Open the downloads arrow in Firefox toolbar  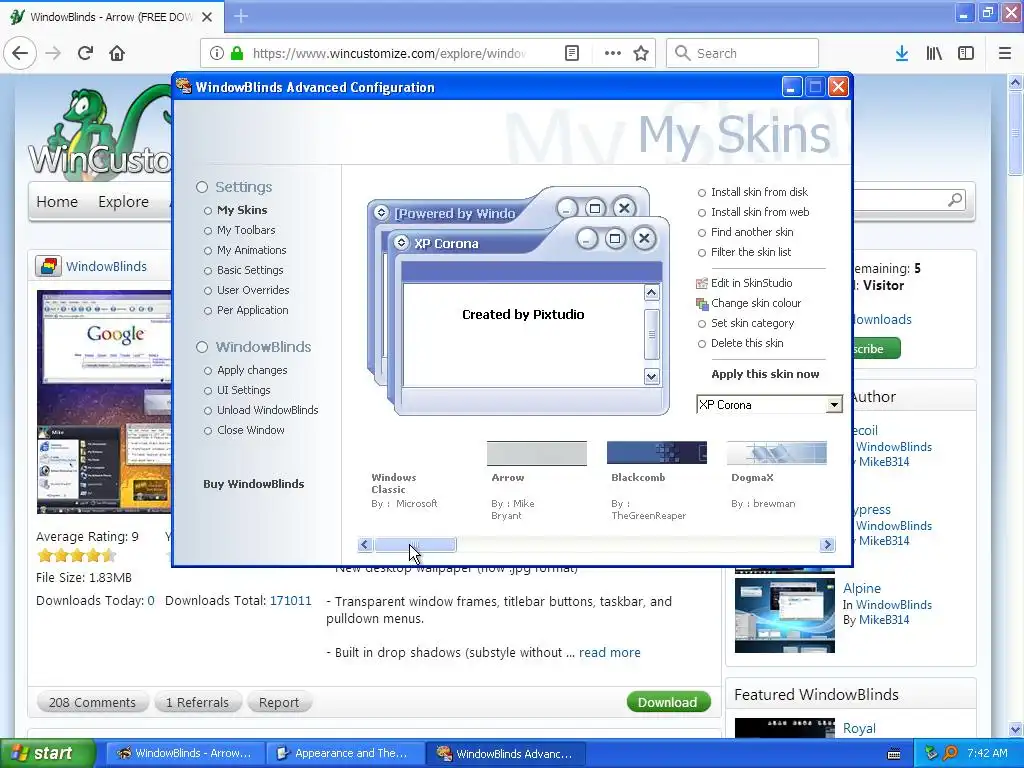[902, 53]
